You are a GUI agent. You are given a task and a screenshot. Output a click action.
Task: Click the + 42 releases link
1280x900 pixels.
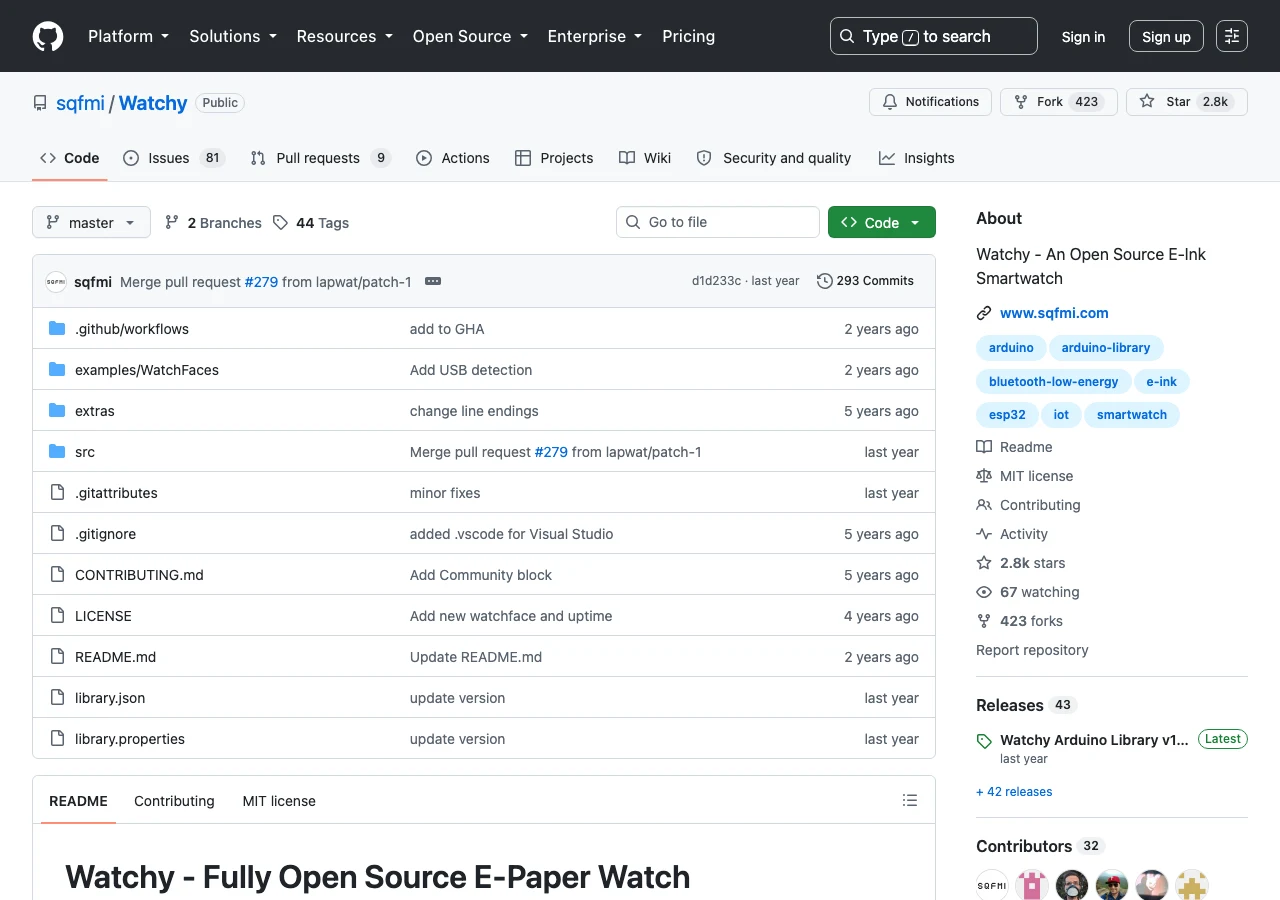1014,792
